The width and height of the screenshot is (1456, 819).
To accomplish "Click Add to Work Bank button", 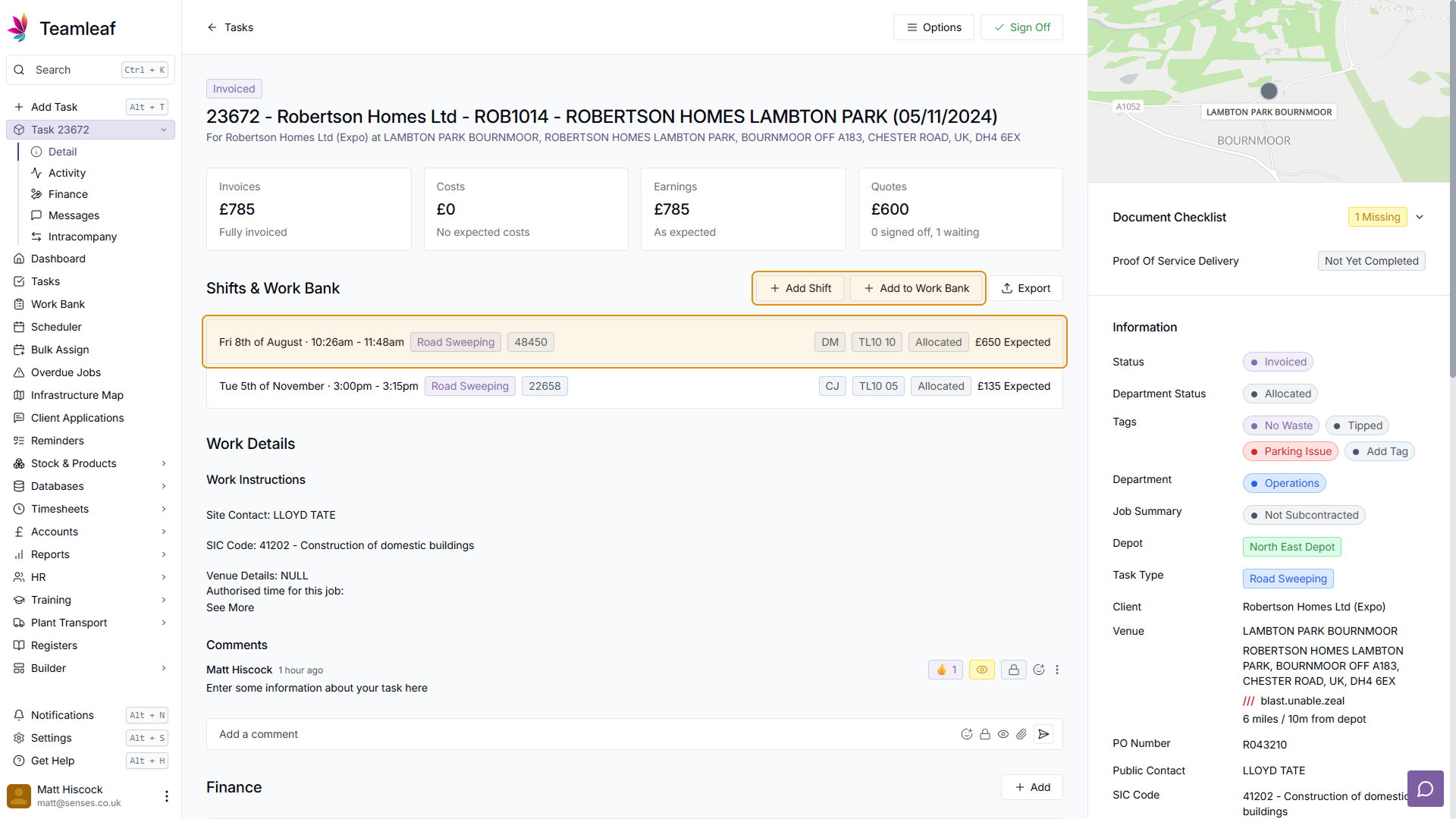I will point(916,288).
